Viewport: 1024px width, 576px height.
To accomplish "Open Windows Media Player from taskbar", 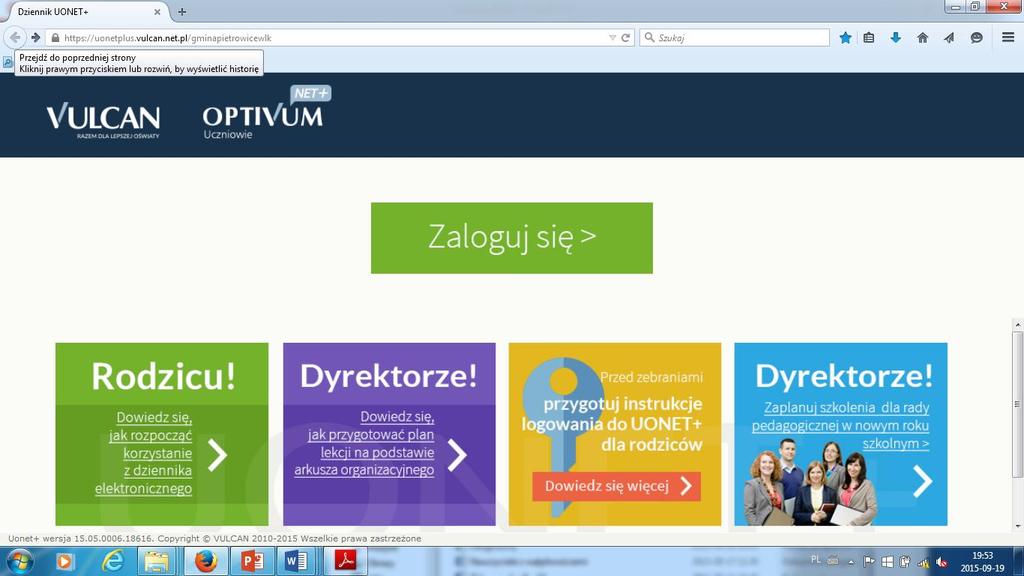I will click(64, 562).
